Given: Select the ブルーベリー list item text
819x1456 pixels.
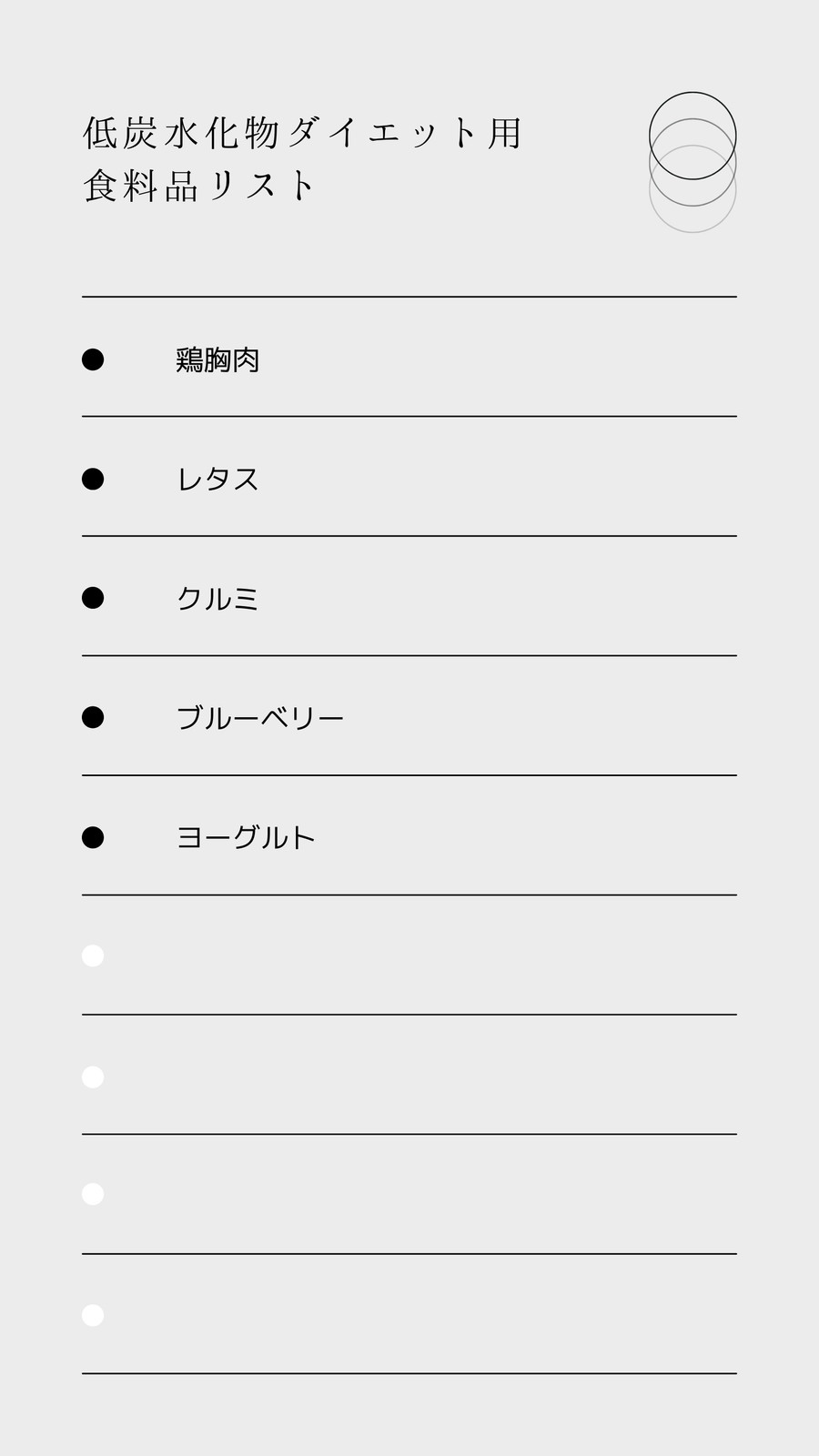Looking at the screenshot, I should (260, 718).
